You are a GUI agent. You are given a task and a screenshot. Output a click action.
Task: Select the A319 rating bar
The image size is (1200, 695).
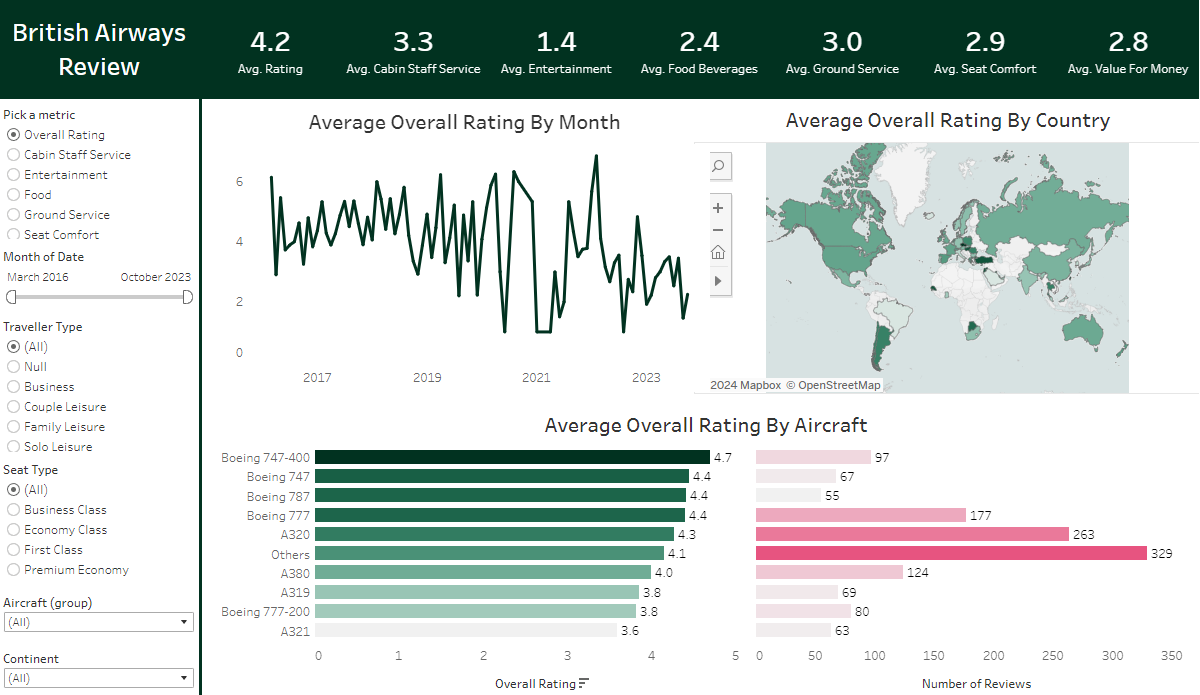click(477, 592)
